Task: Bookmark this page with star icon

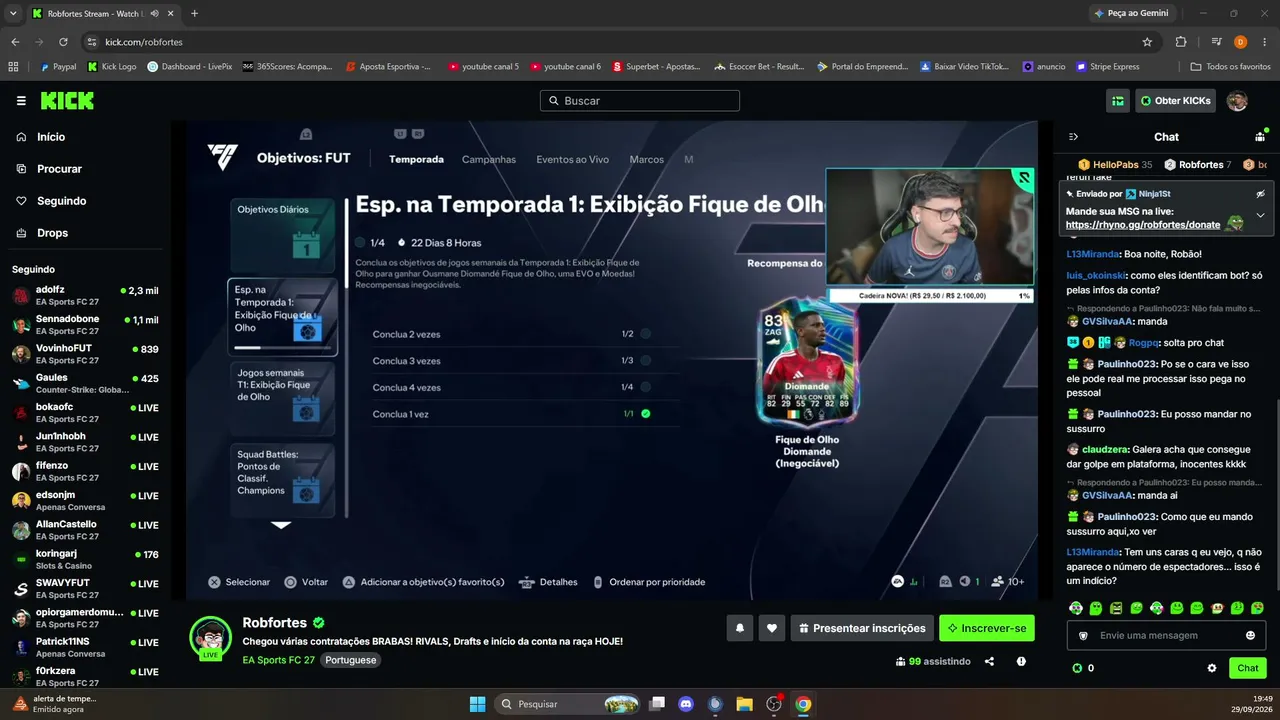Action: pyautogui.click(x=1147, y=42)
